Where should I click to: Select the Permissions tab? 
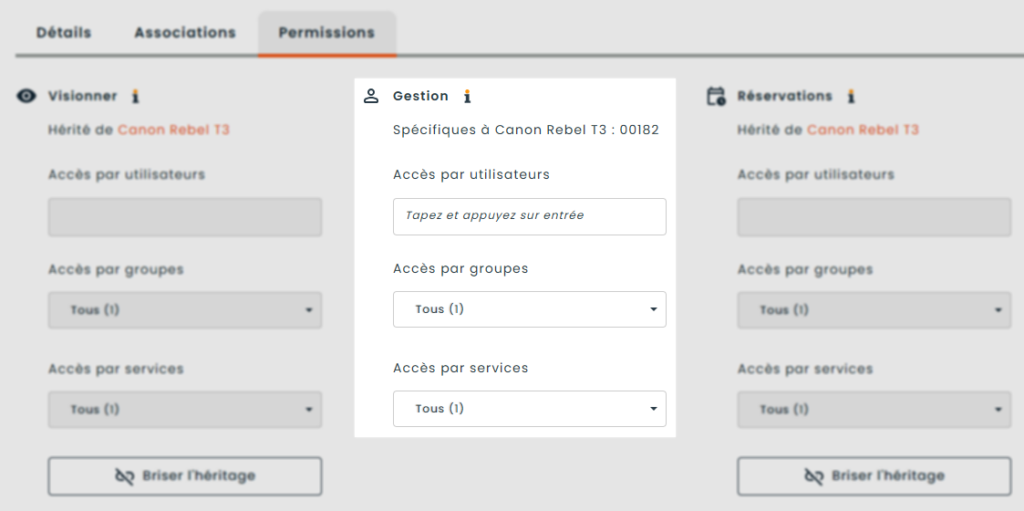(326, 32)
